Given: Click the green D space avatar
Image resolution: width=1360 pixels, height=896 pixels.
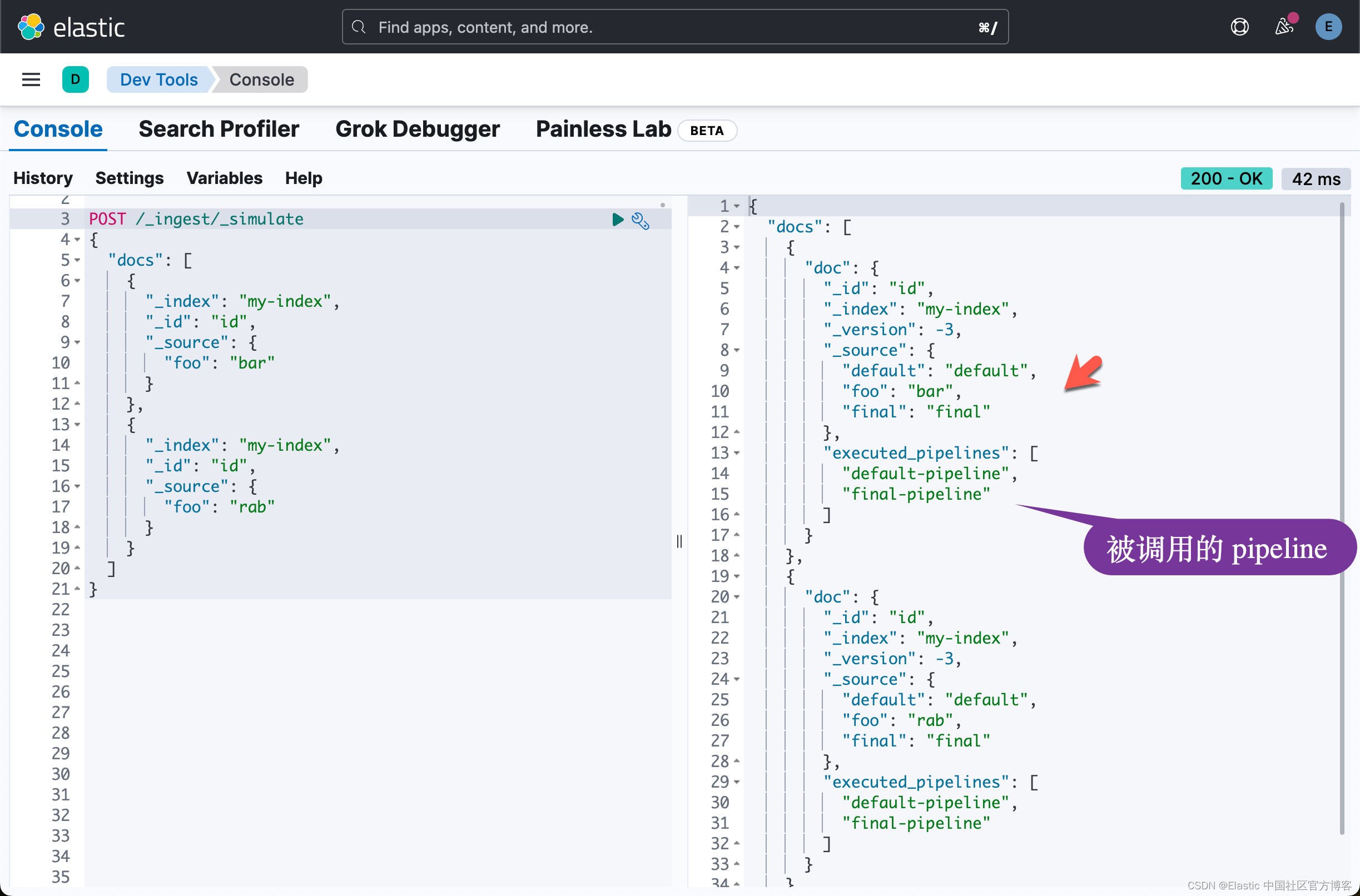Looking at the screenshot, I should point(76,79).
